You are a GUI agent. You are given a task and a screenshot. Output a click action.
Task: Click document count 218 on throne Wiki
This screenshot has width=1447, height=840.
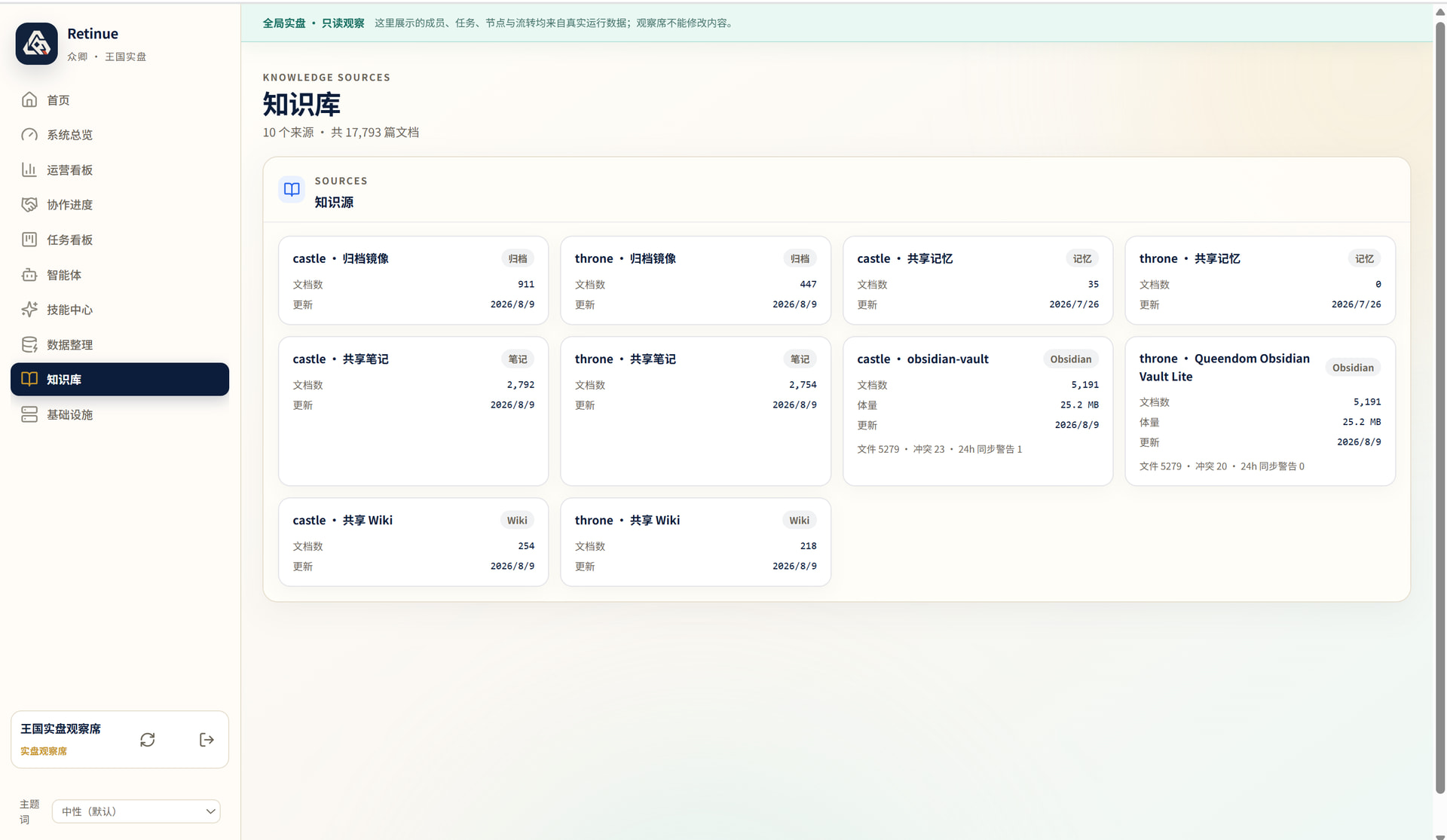pyautogui.click(x=808, y=546)
